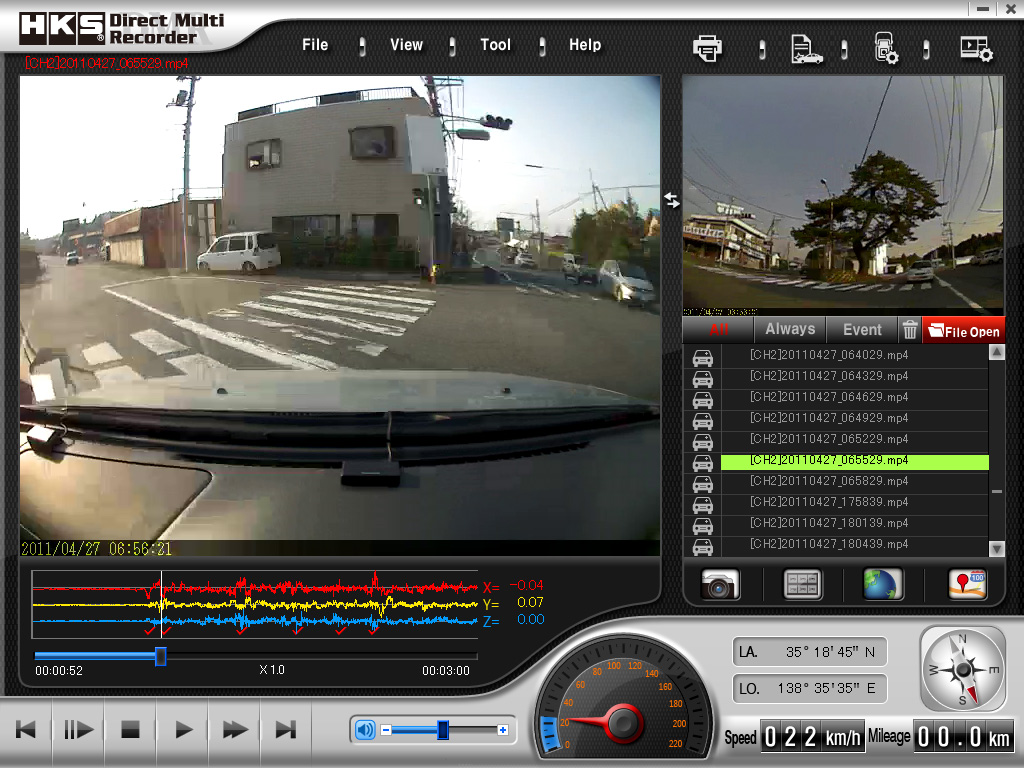Image resolution: width=1024 pixels, height=768 pixels.
Task: Click the File Open button
Action: [x=964, y=330]
